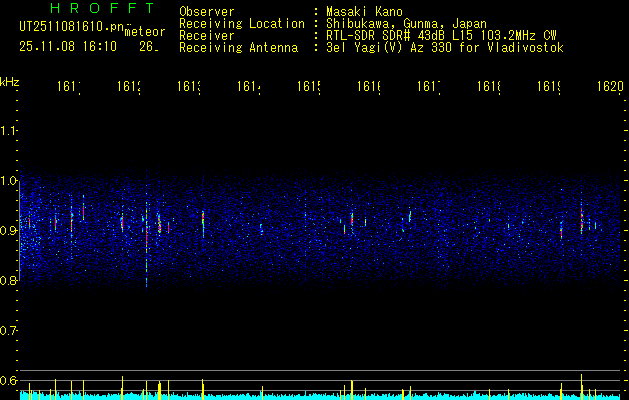The width and height of the screenshot is (629, 400).
Task: Click the 1612 time axis marker
Action: 129,86
